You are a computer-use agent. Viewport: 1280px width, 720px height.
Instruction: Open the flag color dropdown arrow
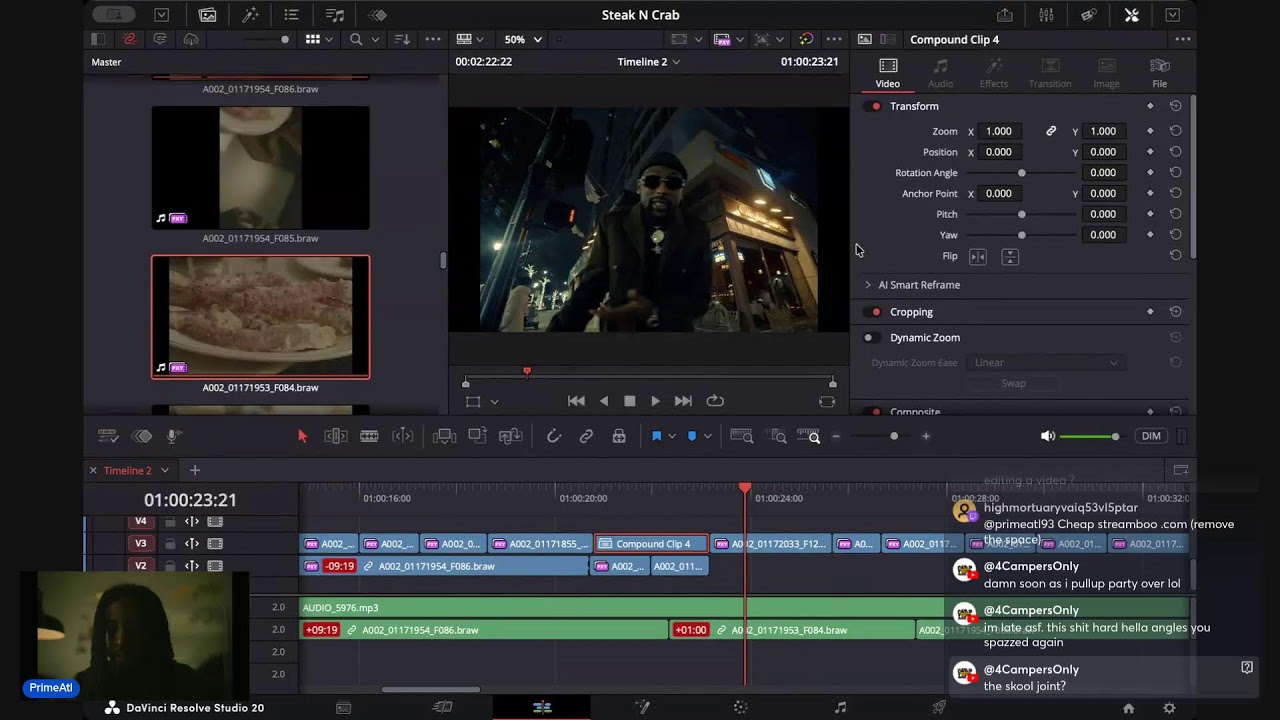tap(672, 436)
